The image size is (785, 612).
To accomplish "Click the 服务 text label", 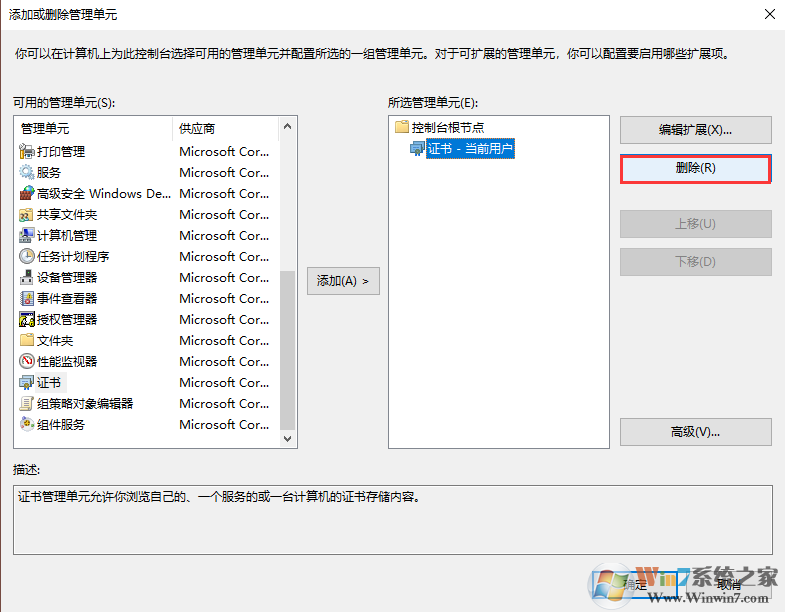I will (49, 172).
